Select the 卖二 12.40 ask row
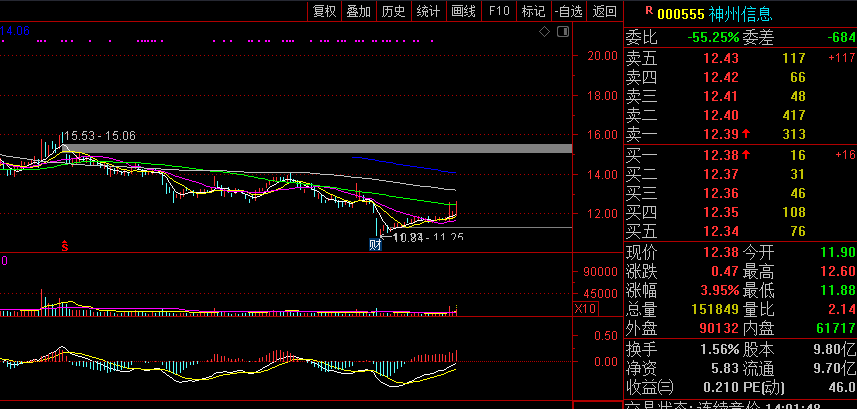This screenshot has height=409, width=857. [x=740, y=115]
